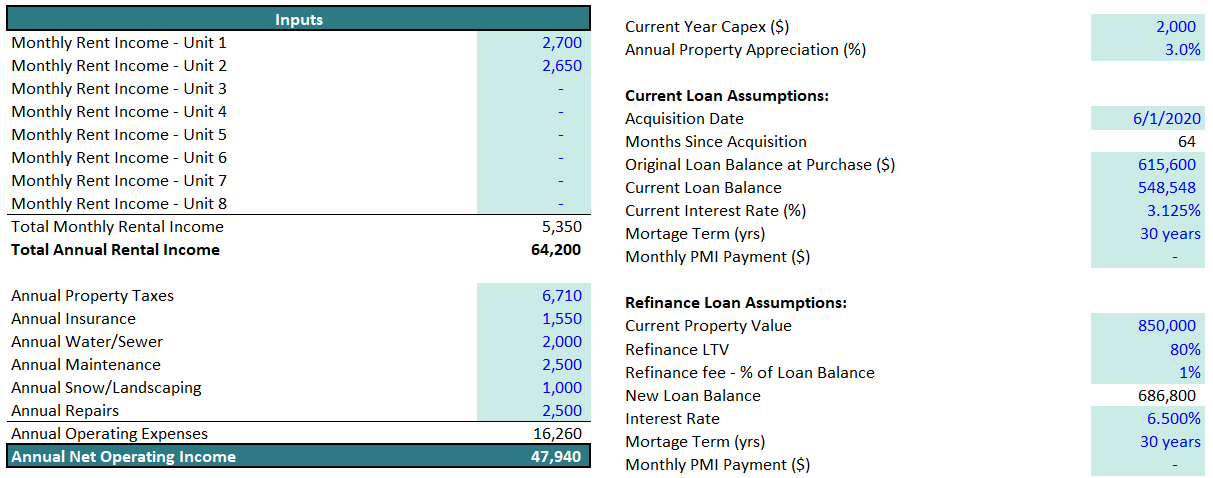Click the Unit 2 rent value 2,650
This screenshot has width=1213, height=478.
click(533, 66)
